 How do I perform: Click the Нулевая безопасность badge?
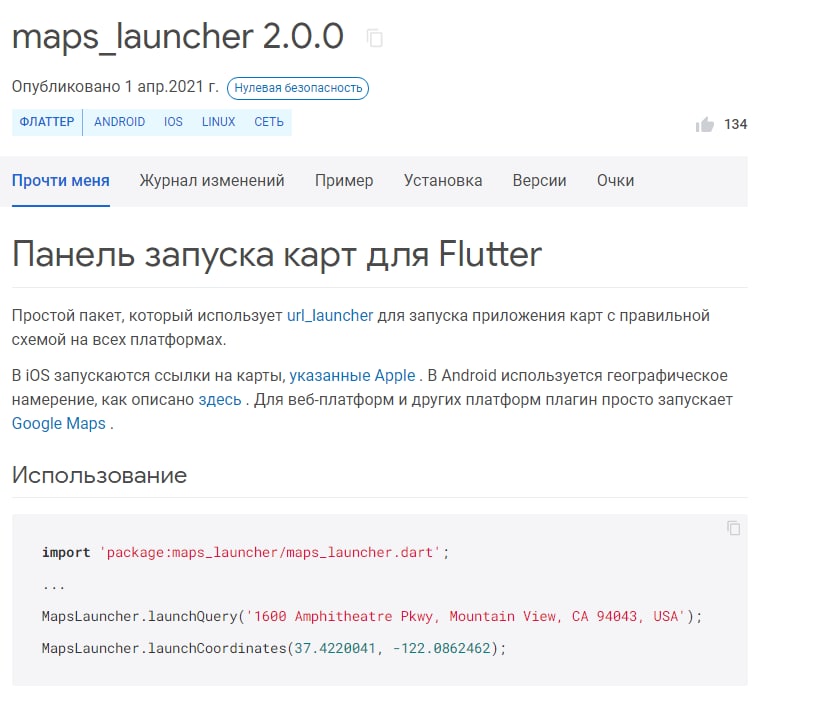(x=298, y=88)
